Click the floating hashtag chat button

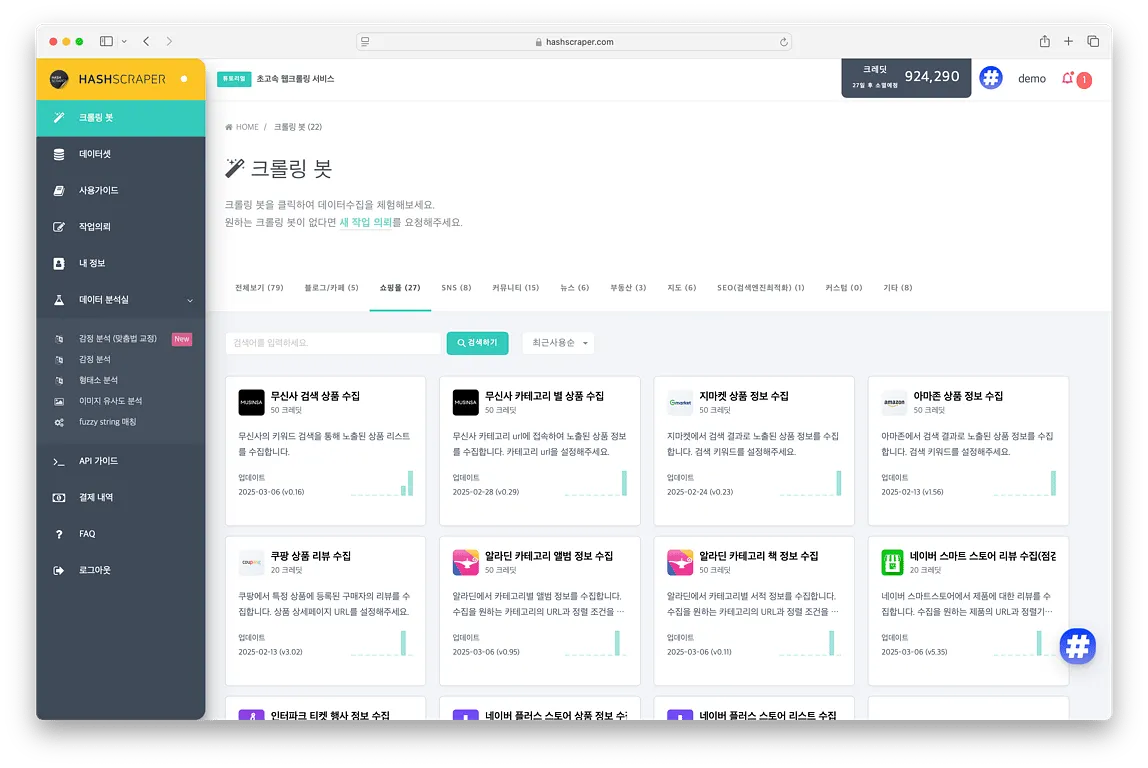(1077, 646)
